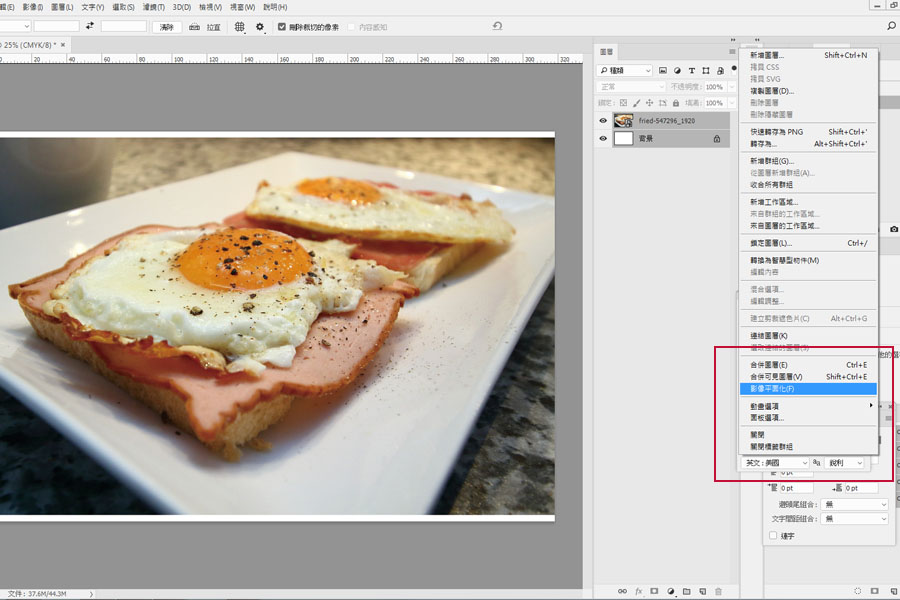
Task: Choose 複製圖層(D)... menu entry
Action: tap(808, 91)
